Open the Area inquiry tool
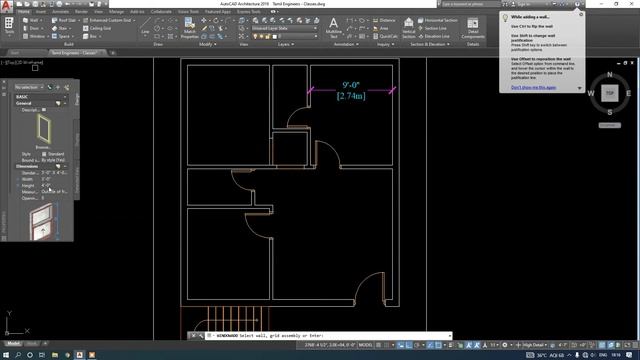Viewport: 640px width, 360px height. 380,28
